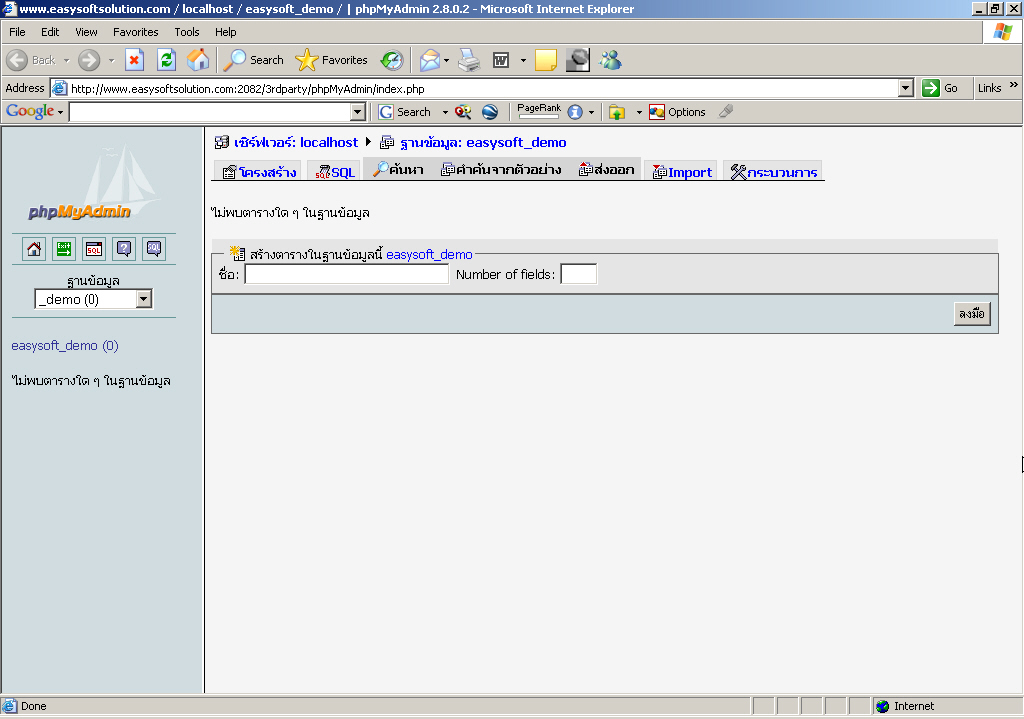Viewport: 1024px width, 719px height.
Task: Expand the Links toolbar chevron
Action: tap(1014, 85)
